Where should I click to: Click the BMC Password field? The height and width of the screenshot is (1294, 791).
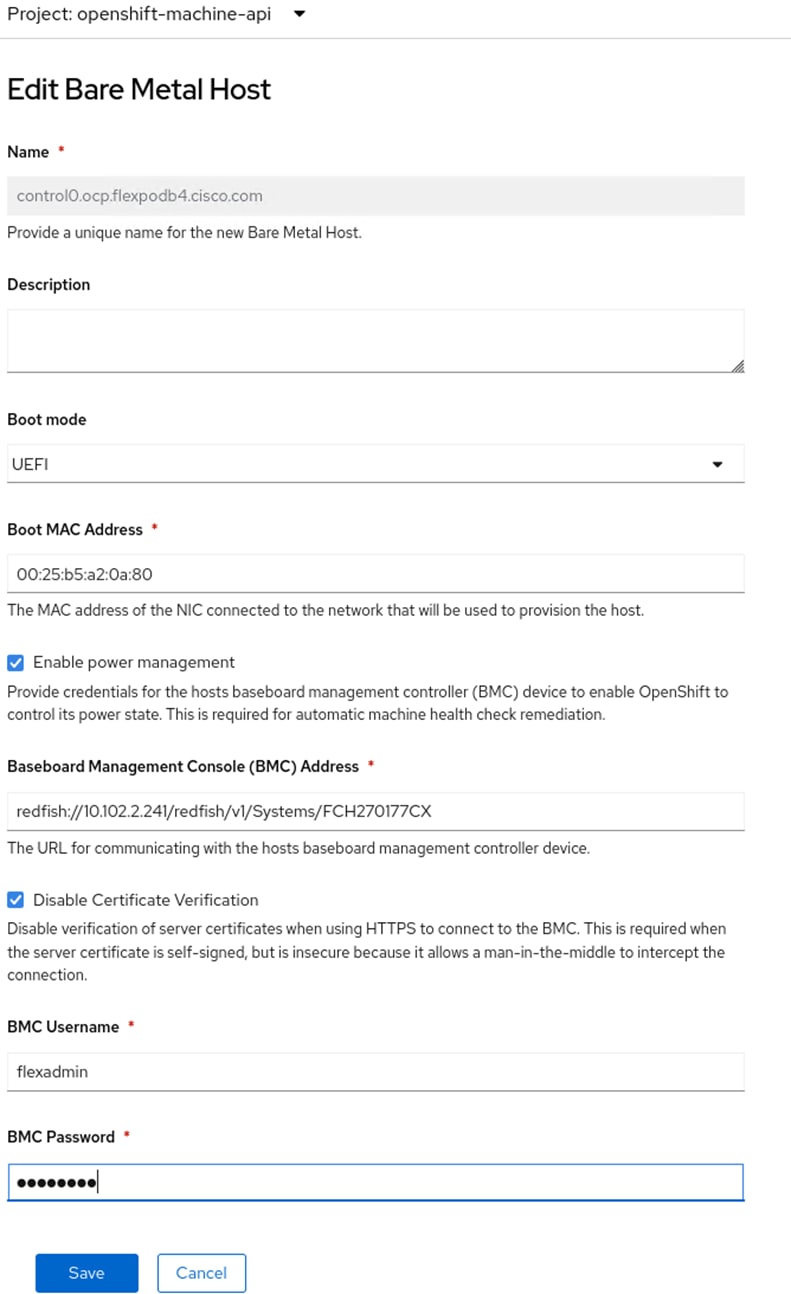[376, 1182]
